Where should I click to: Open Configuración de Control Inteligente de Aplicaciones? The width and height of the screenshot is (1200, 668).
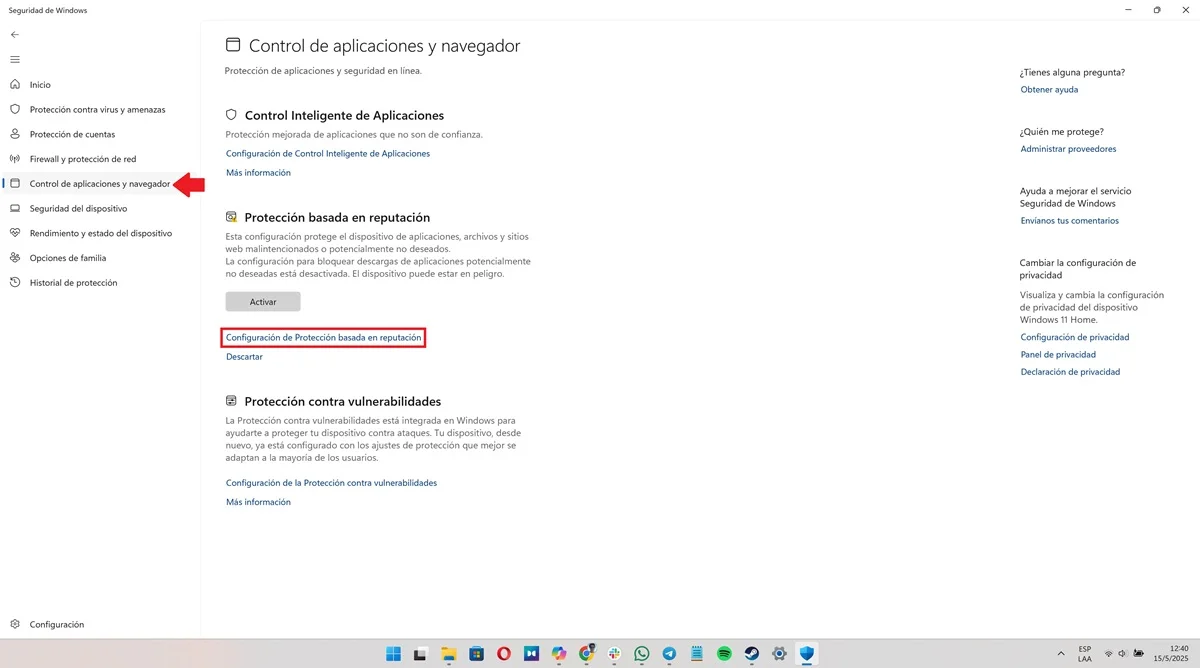pyautogui.click(x=328, y=154)
